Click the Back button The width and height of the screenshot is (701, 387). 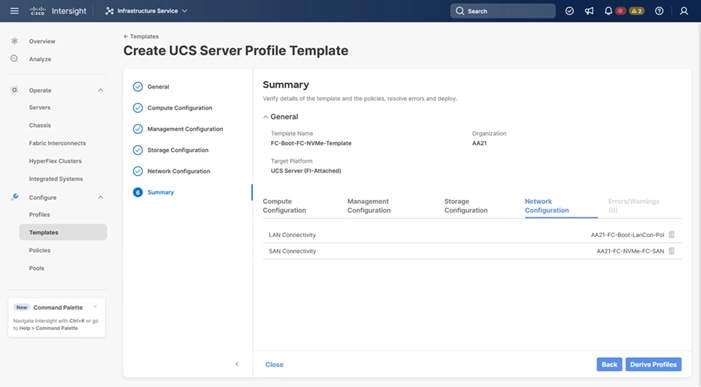[x=609, y=364]
